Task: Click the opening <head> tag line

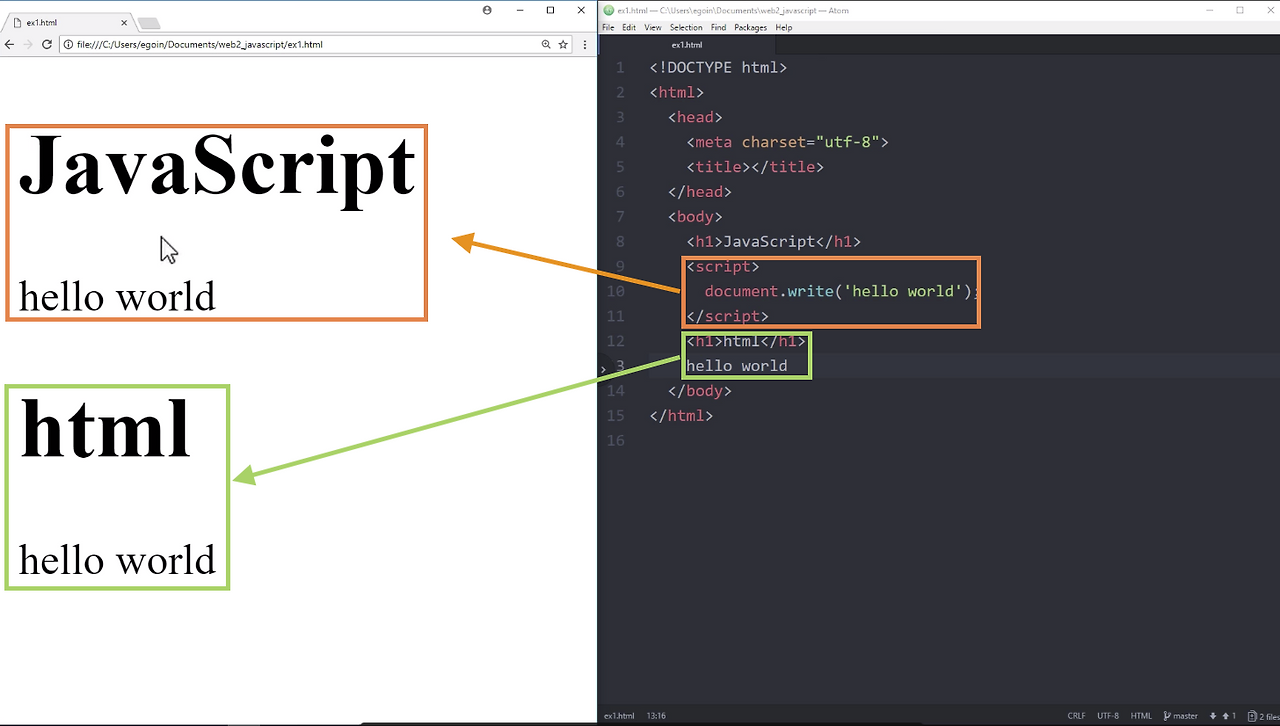Action: point(695,117)
